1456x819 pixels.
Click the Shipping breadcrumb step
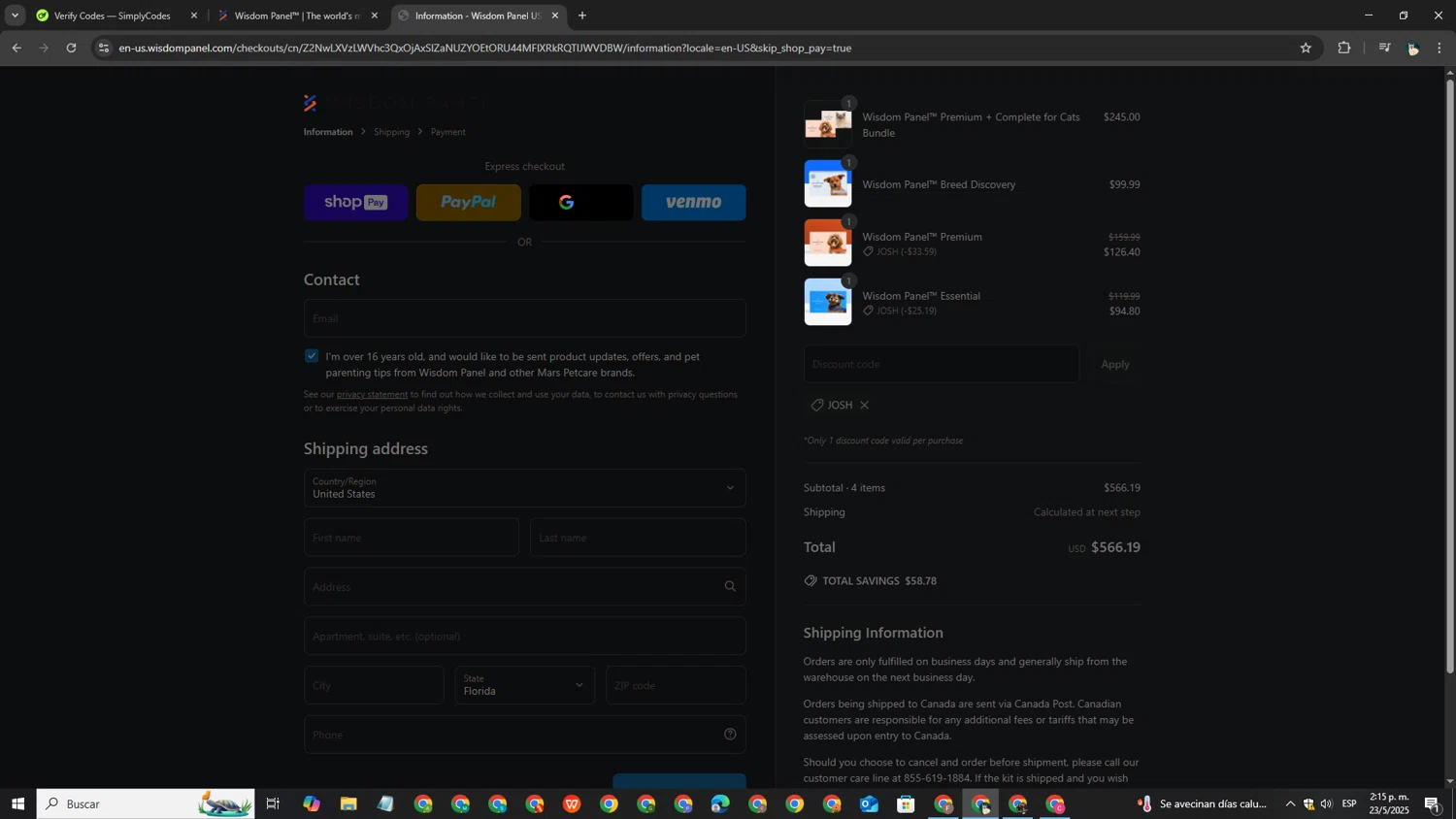tap(392, 132)
